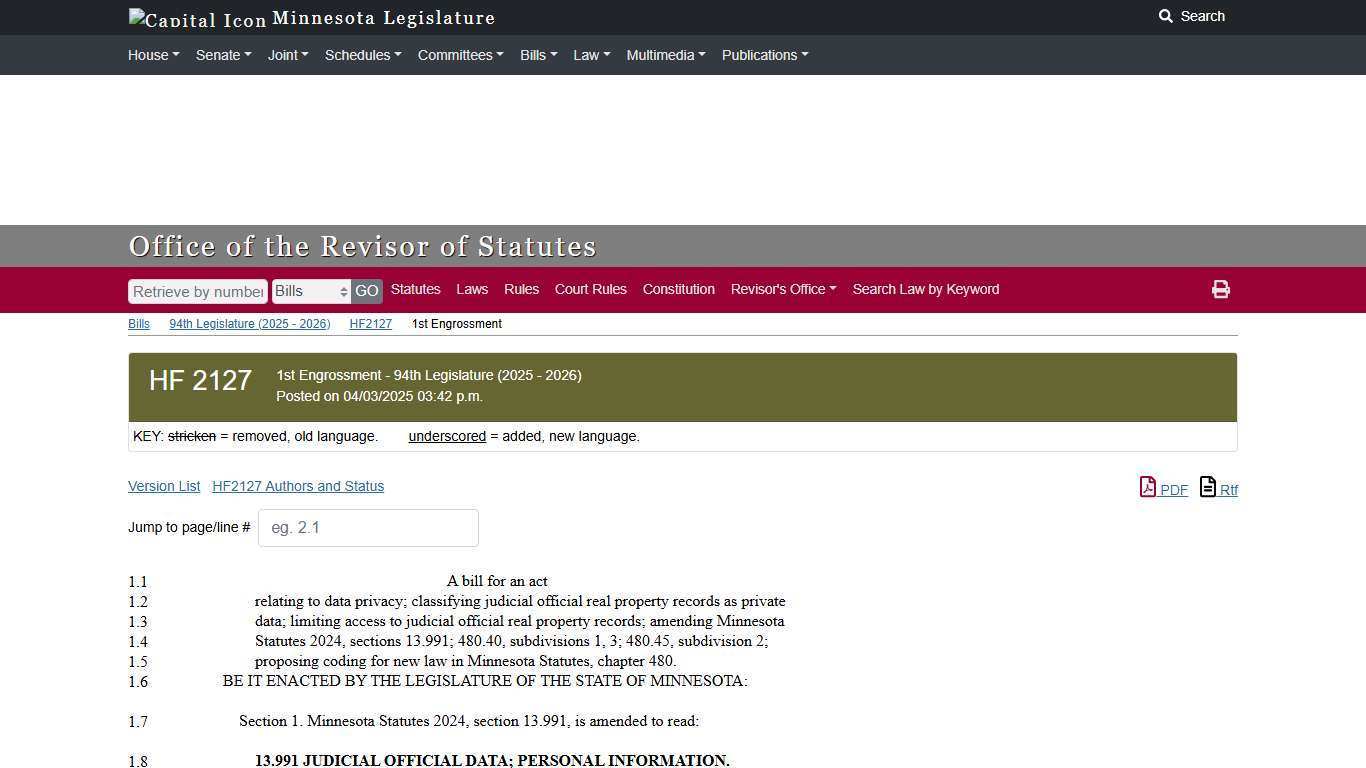Open the Bills document type selector
This screenshot has width=1366, height=768.
point(310,290)
